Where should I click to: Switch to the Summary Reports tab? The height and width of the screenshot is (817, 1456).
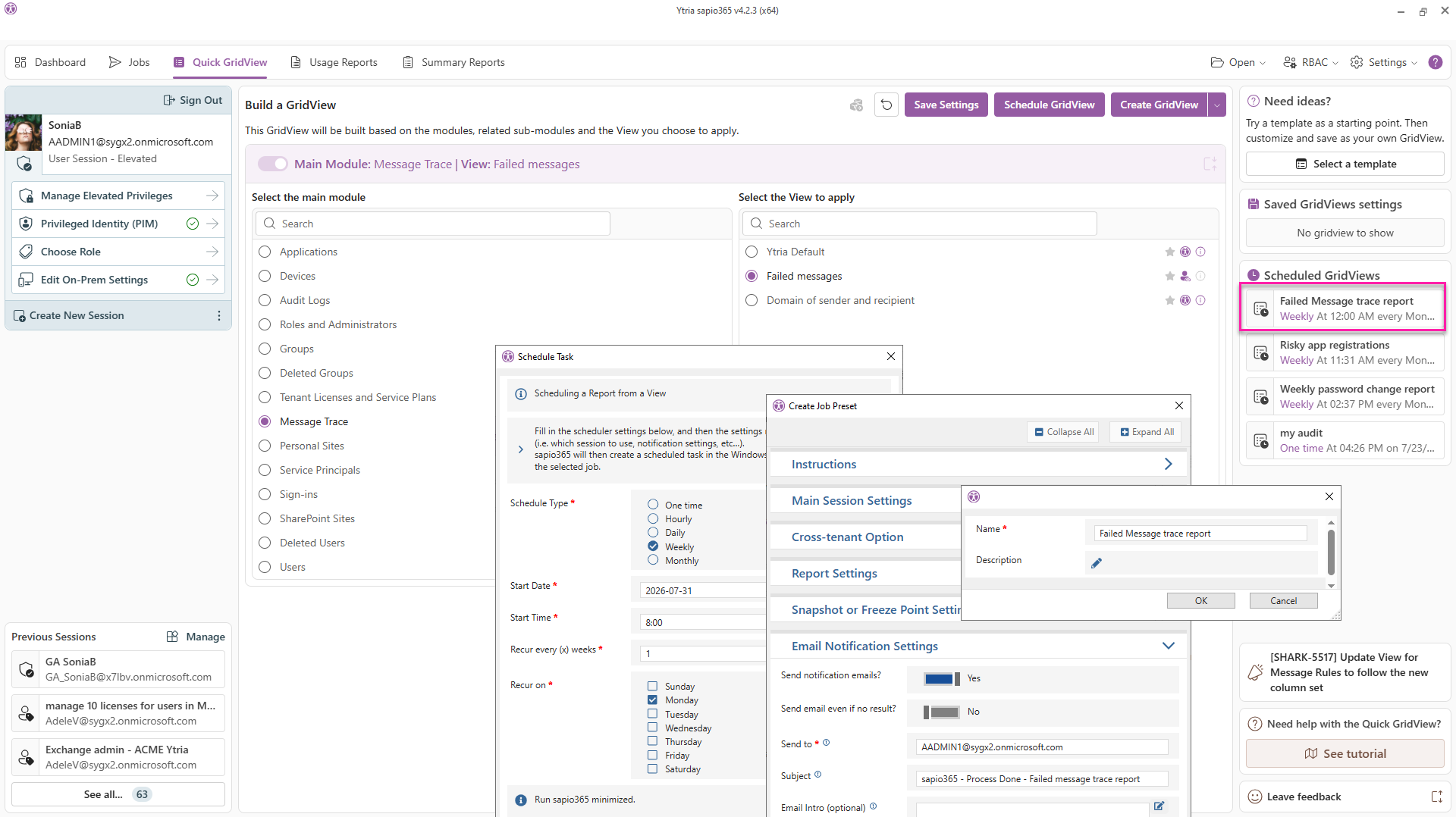[453, 62]
